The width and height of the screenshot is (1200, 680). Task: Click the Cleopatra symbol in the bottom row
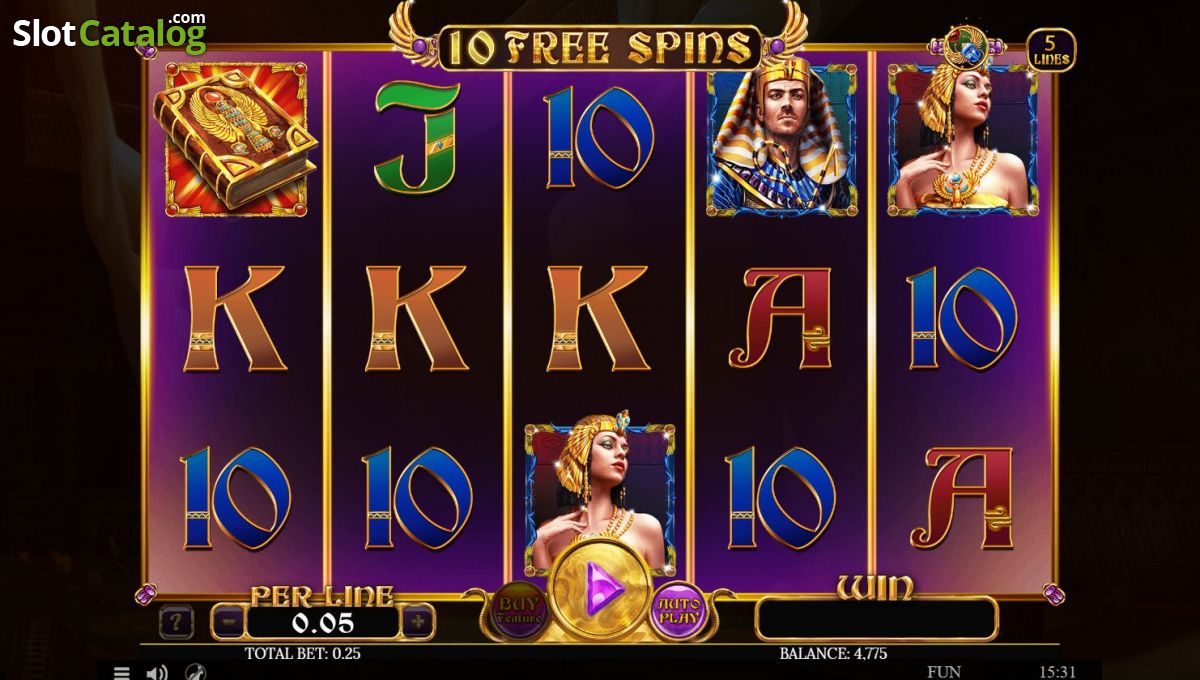click(600, 495)
